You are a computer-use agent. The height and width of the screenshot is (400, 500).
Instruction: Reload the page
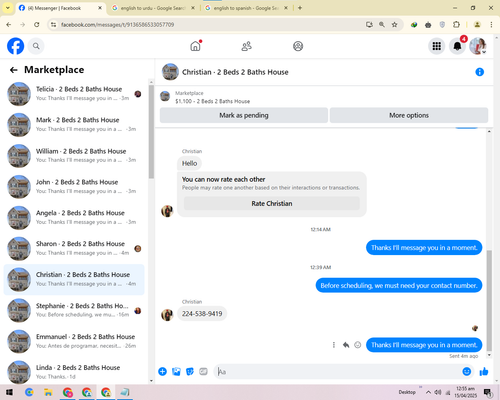pyautogui.click(x=37, y=24)
